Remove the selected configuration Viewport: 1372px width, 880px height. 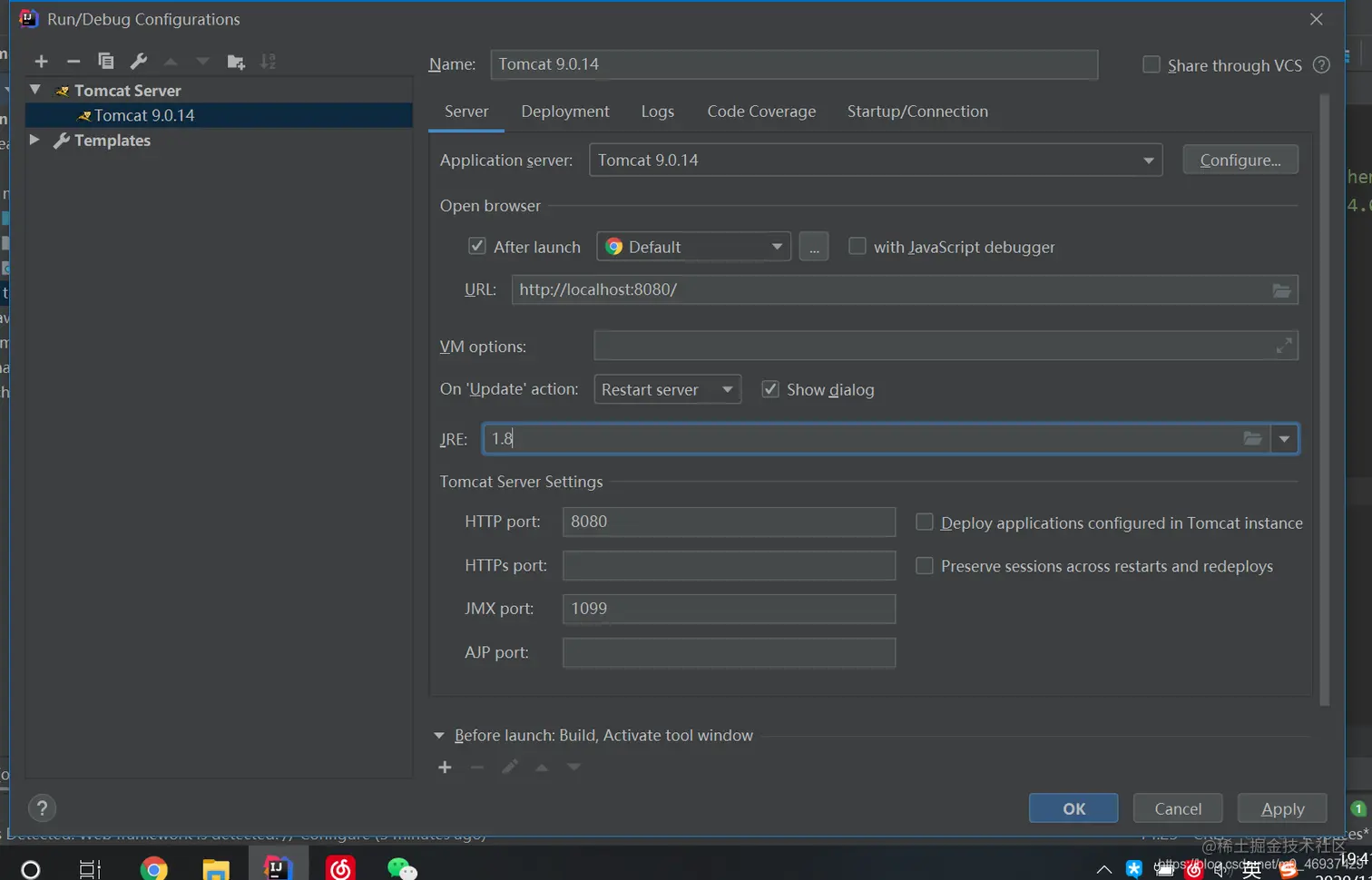tap(73, 62)
